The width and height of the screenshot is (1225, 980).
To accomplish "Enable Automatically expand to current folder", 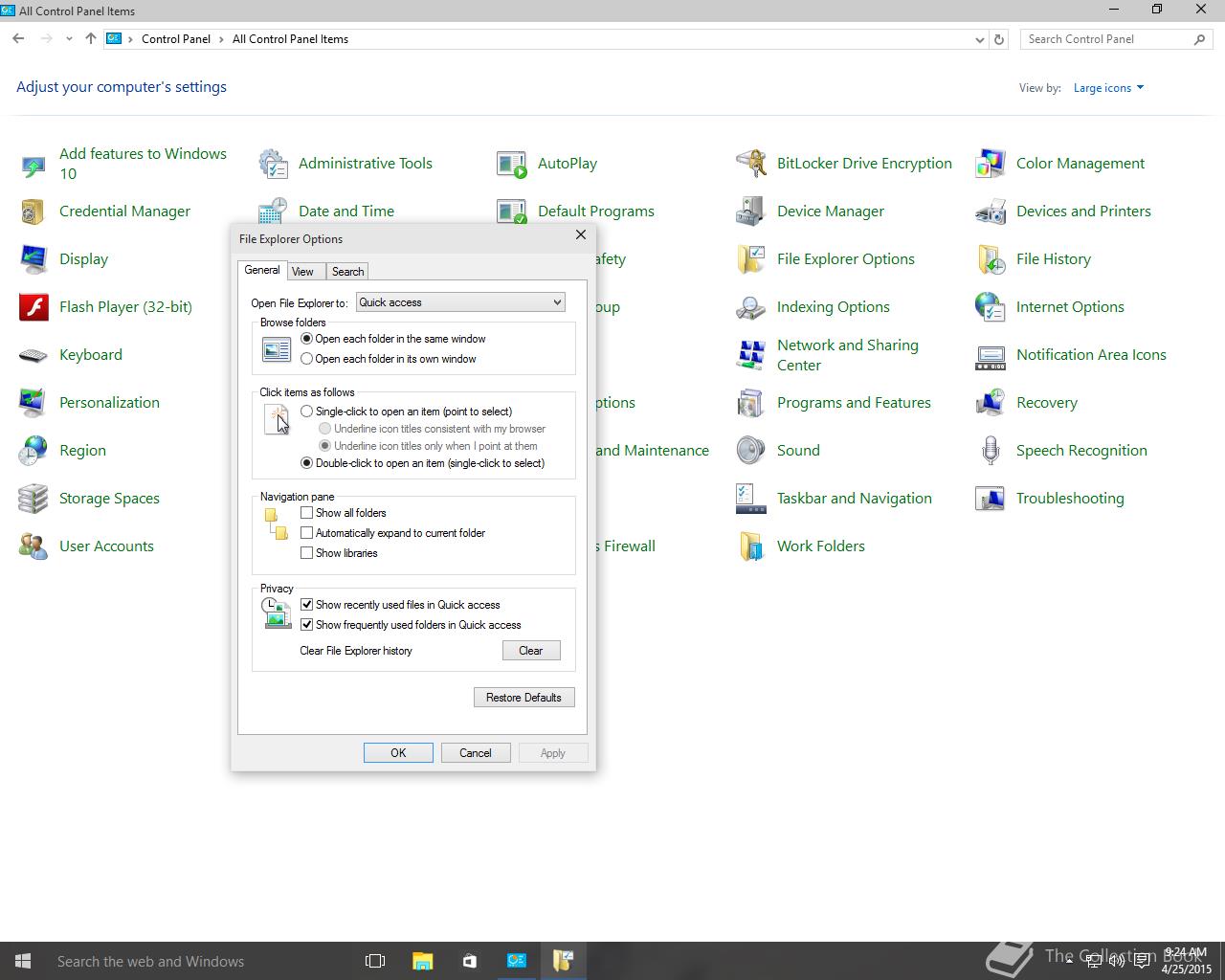I will 306,533.
